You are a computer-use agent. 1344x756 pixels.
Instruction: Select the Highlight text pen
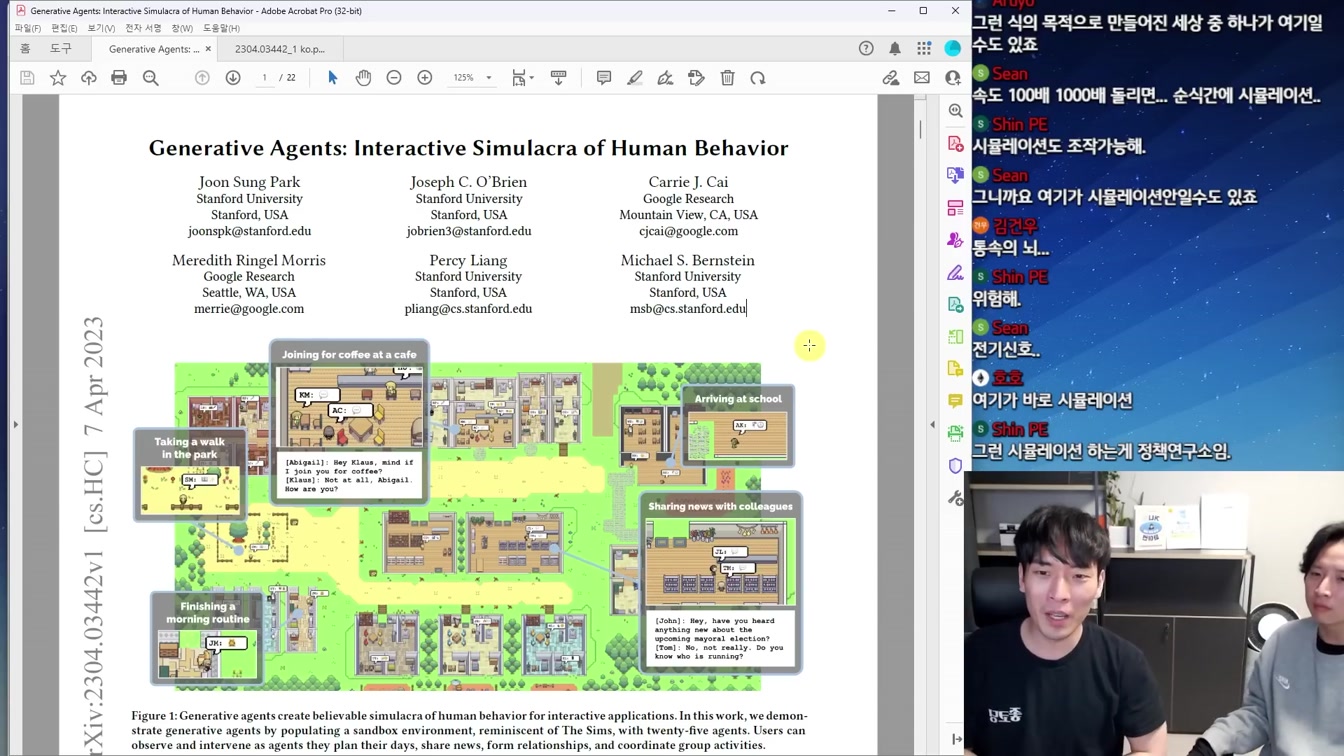[x=635, y=78]
